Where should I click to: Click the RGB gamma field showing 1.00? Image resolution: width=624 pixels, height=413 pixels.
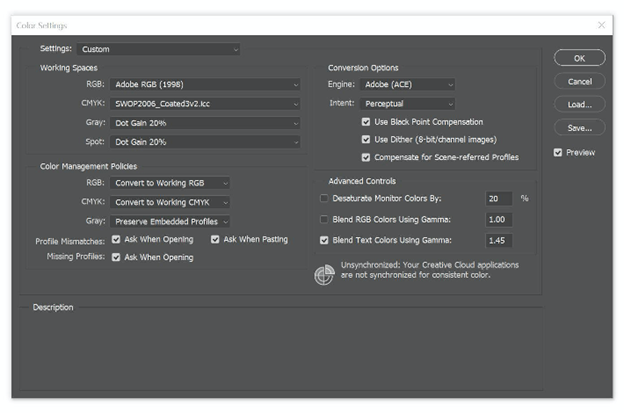click(x=499, y=220)
